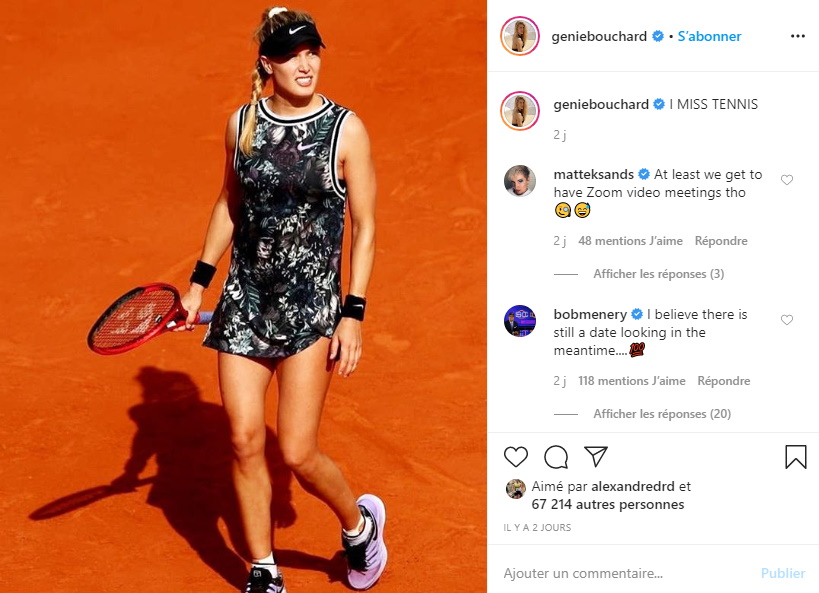View the 118 likes on bobmenery comment
819x593 pixels.
631,381
